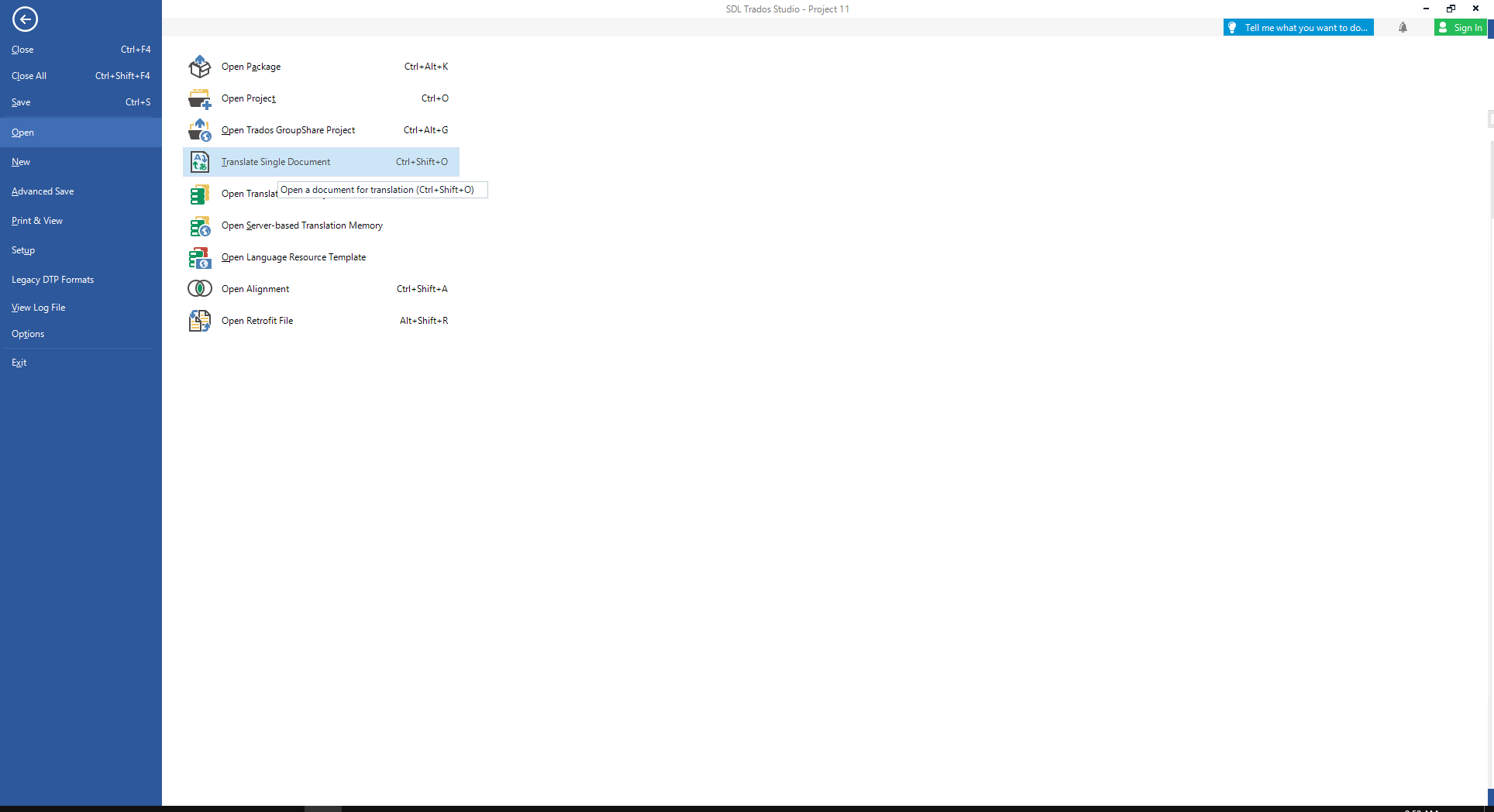Choose Open Package entry
1494x812 pixels.
(321, 67)
